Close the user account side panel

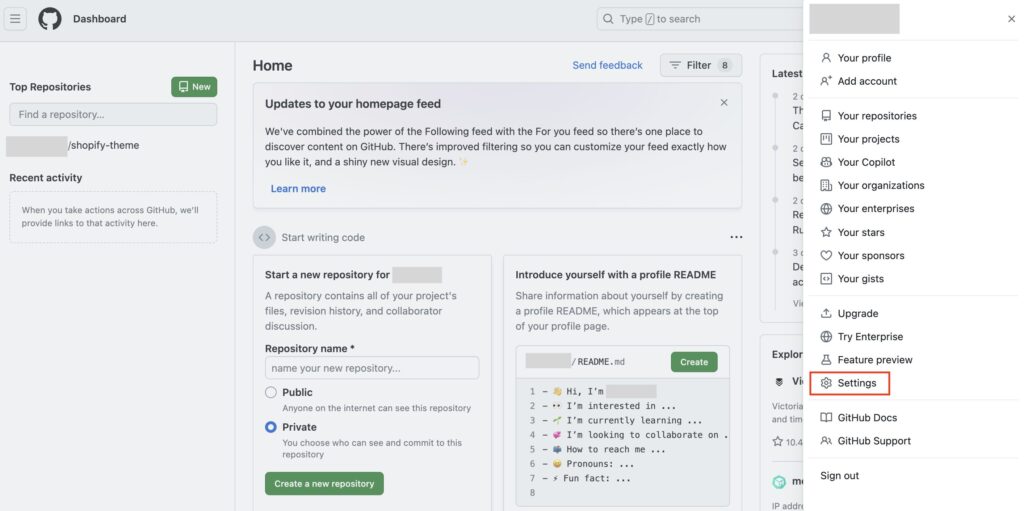1011,19
